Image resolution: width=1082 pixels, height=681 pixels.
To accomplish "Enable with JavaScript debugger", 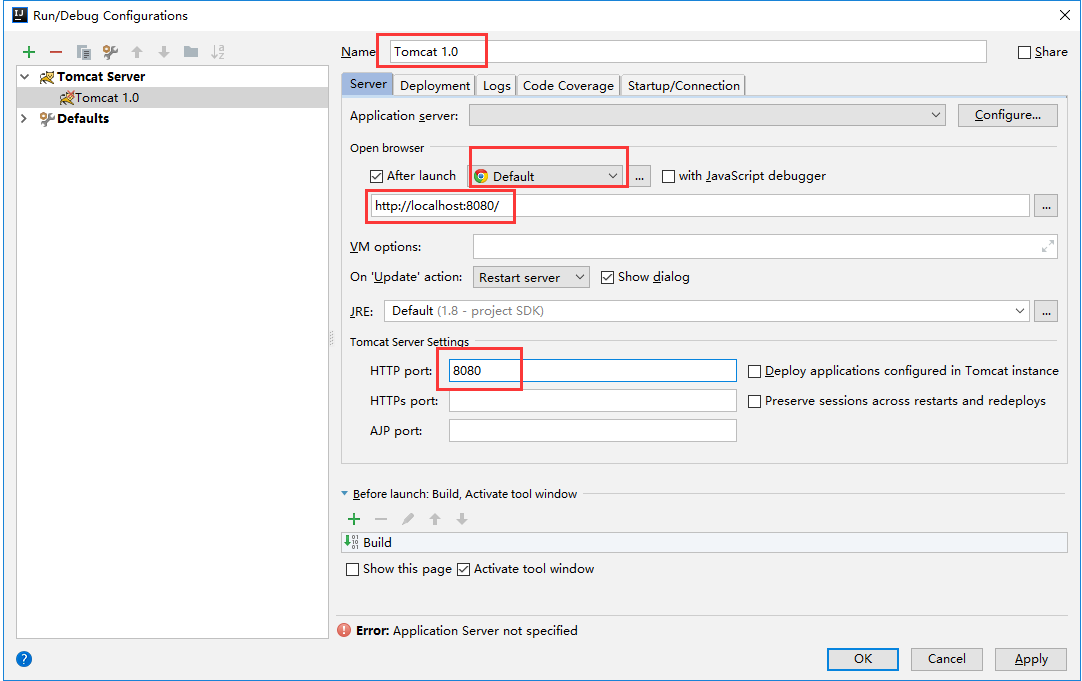I will coord(668,176).
